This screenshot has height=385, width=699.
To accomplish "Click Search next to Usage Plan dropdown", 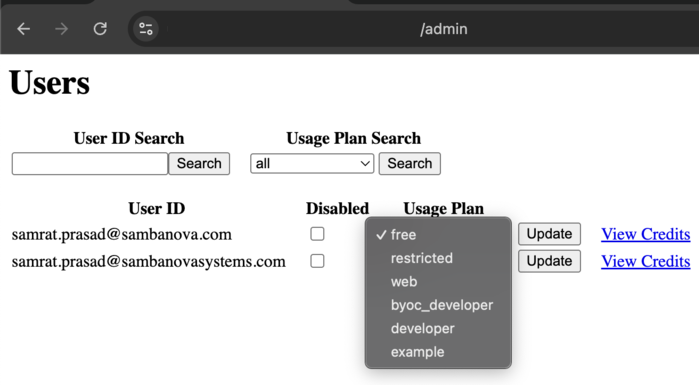I will click(410, 164).
